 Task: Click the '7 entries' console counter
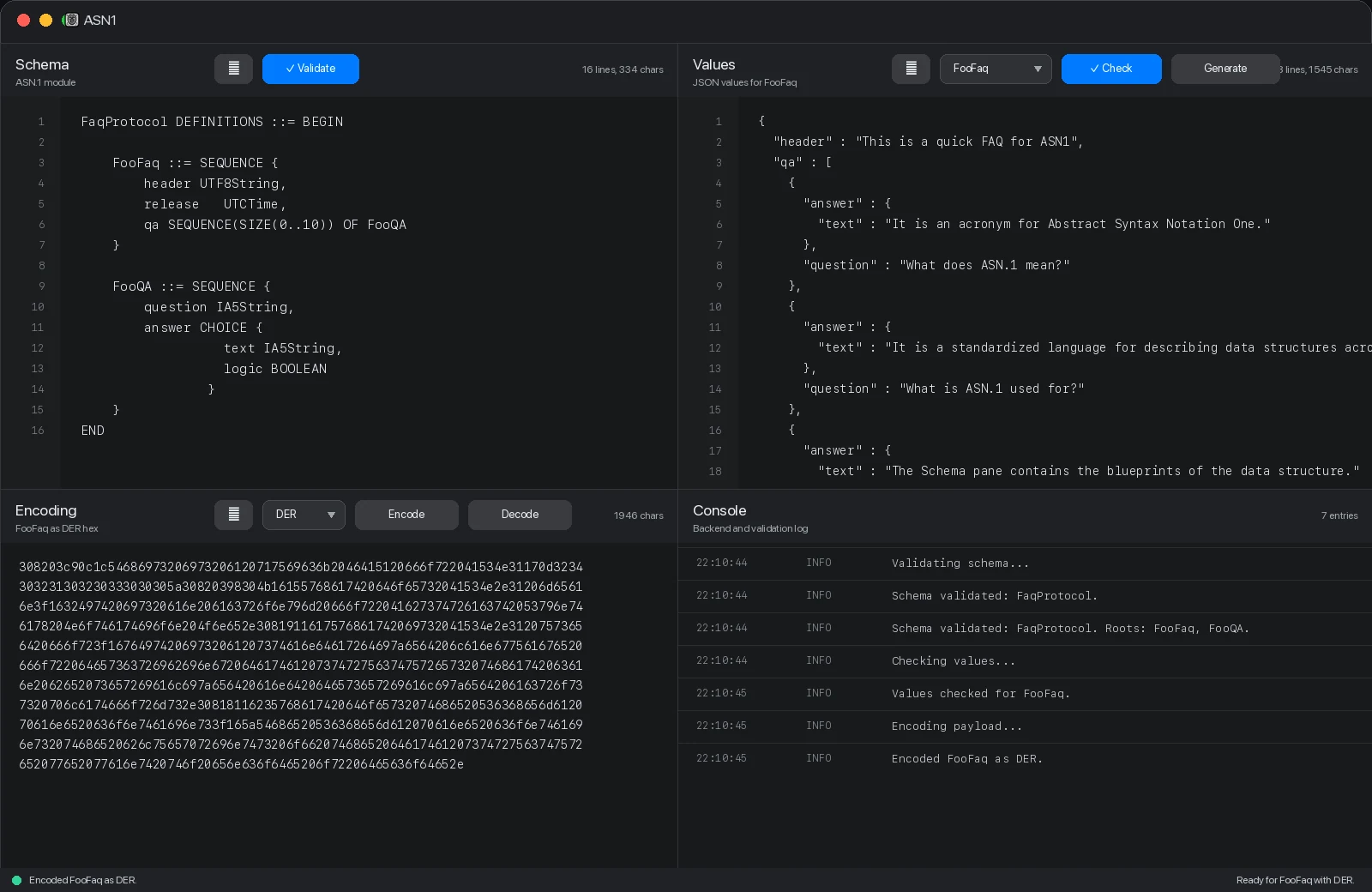(1339, 515)
